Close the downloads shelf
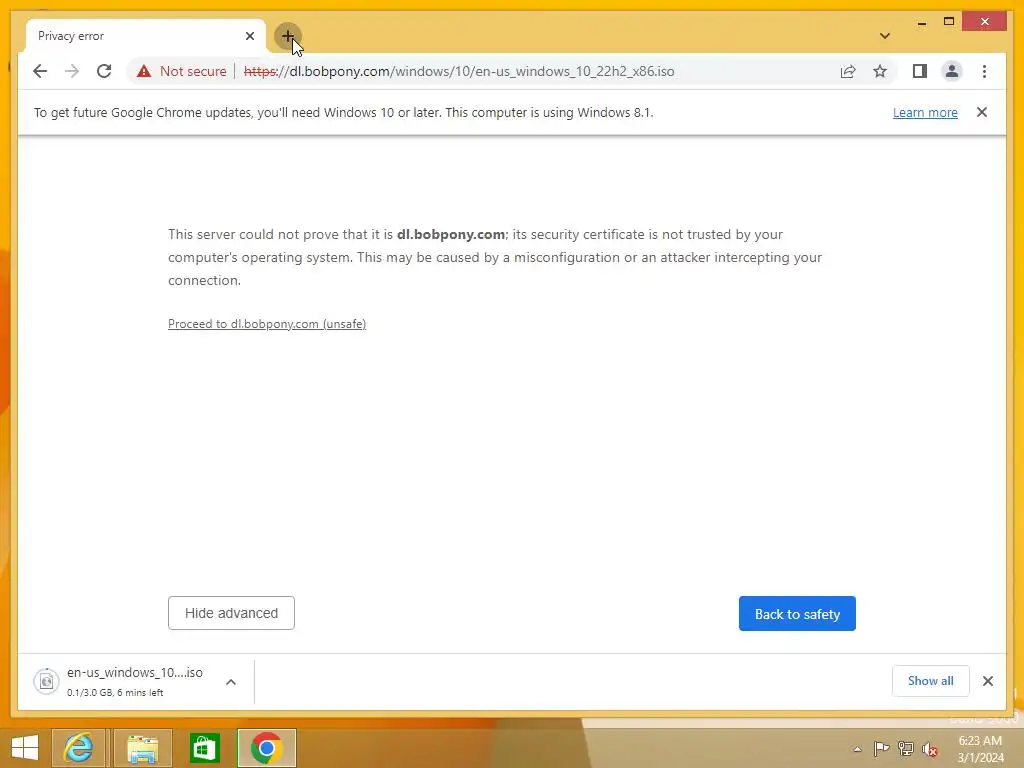Viewport: 1024px width, 768px height. [x=987, y=681]
